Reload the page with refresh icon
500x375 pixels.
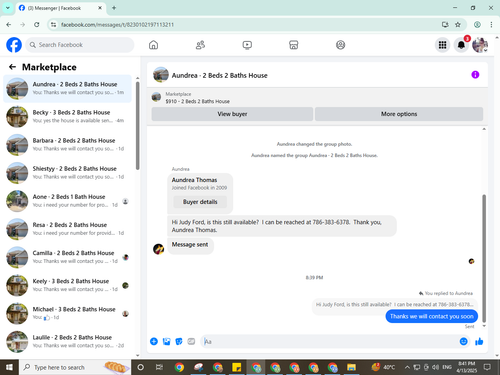pyautogui.click(x=37, y=24)
